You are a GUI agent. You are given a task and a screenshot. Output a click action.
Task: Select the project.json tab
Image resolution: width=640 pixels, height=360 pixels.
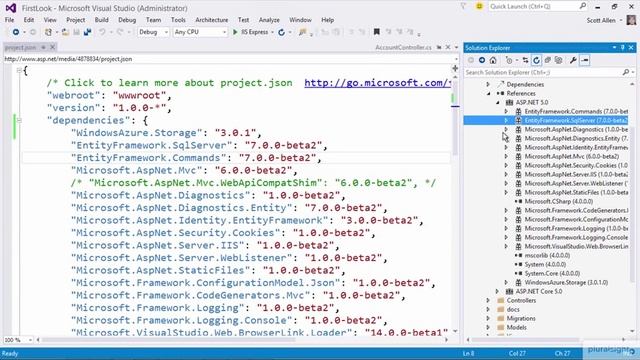pyautogui.click(x=20, y=47)
